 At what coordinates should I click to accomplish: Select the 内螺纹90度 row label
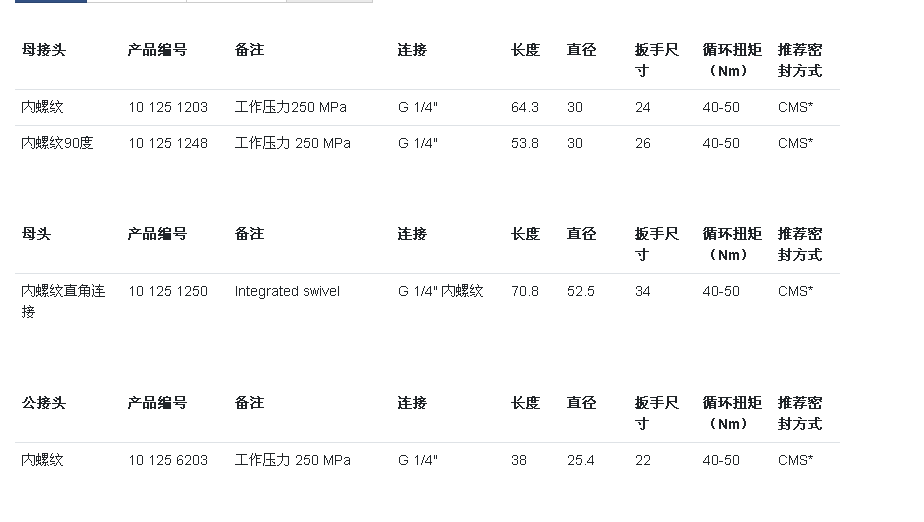click(x=57, y=143)
